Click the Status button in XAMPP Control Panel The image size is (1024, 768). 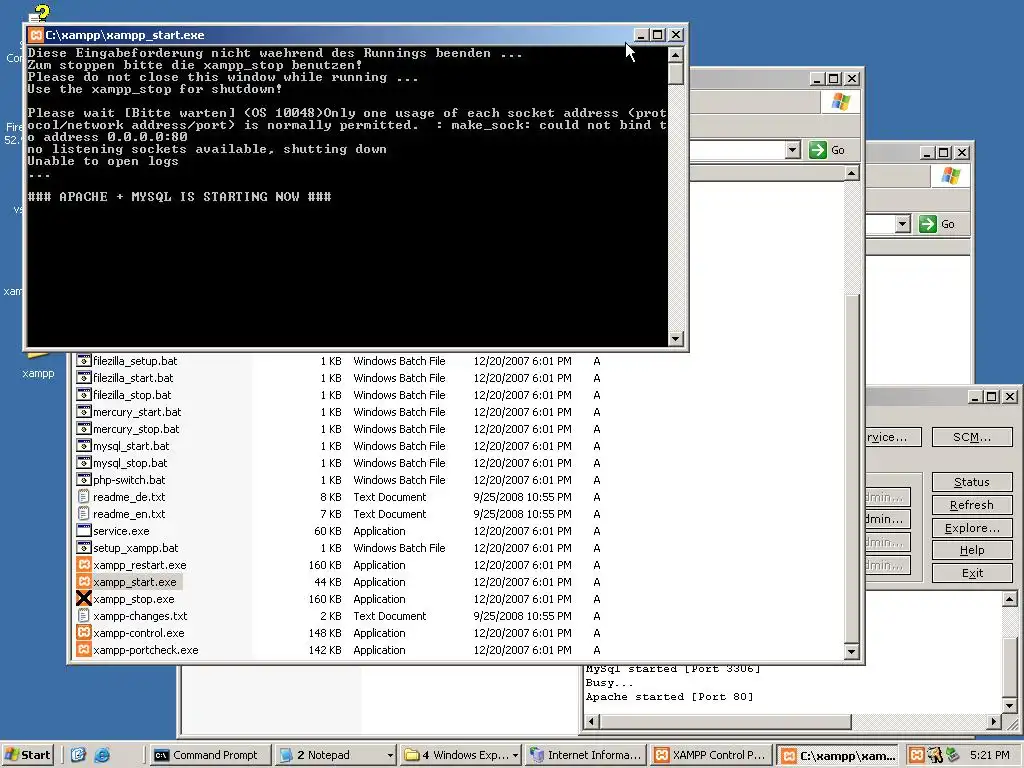[972, 482]
